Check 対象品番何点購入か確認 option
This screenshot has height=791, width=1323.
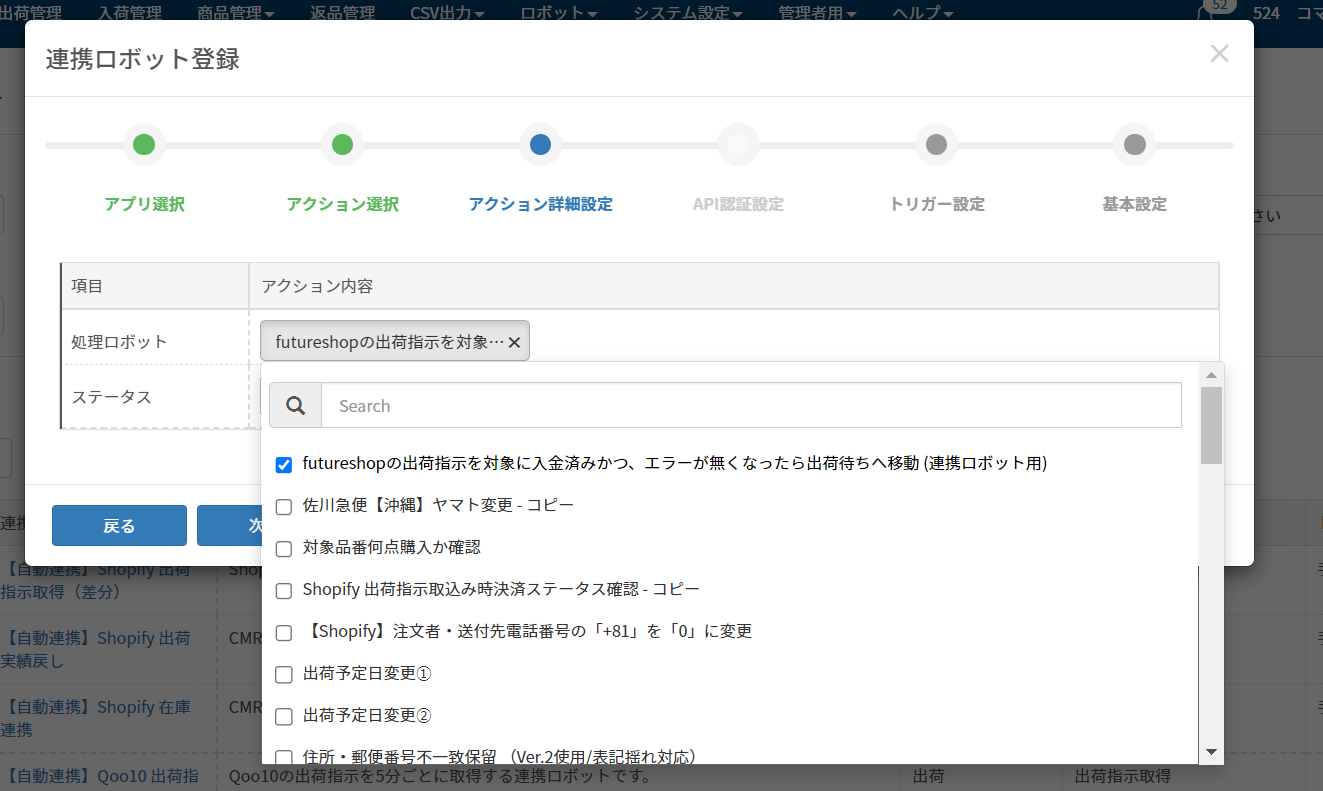click(284, 548)
